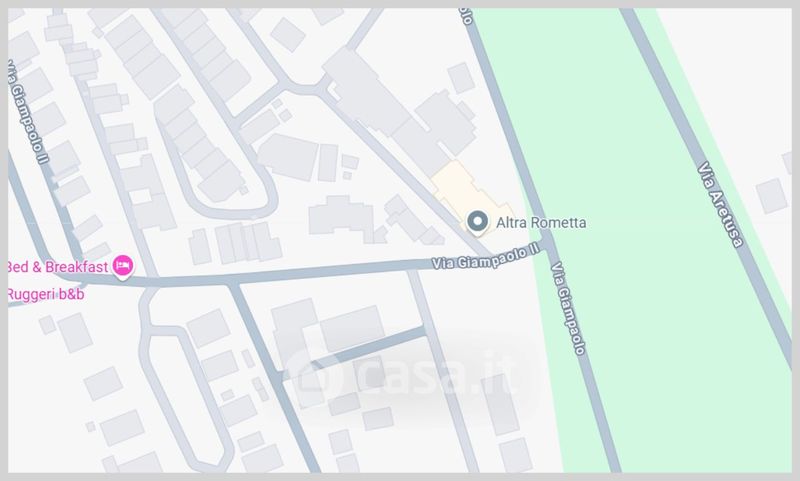Click the junction of Via Giampaolo II and Via Giampaolo
This screenshot has height=481, width=800.
[x=548, y=245]
